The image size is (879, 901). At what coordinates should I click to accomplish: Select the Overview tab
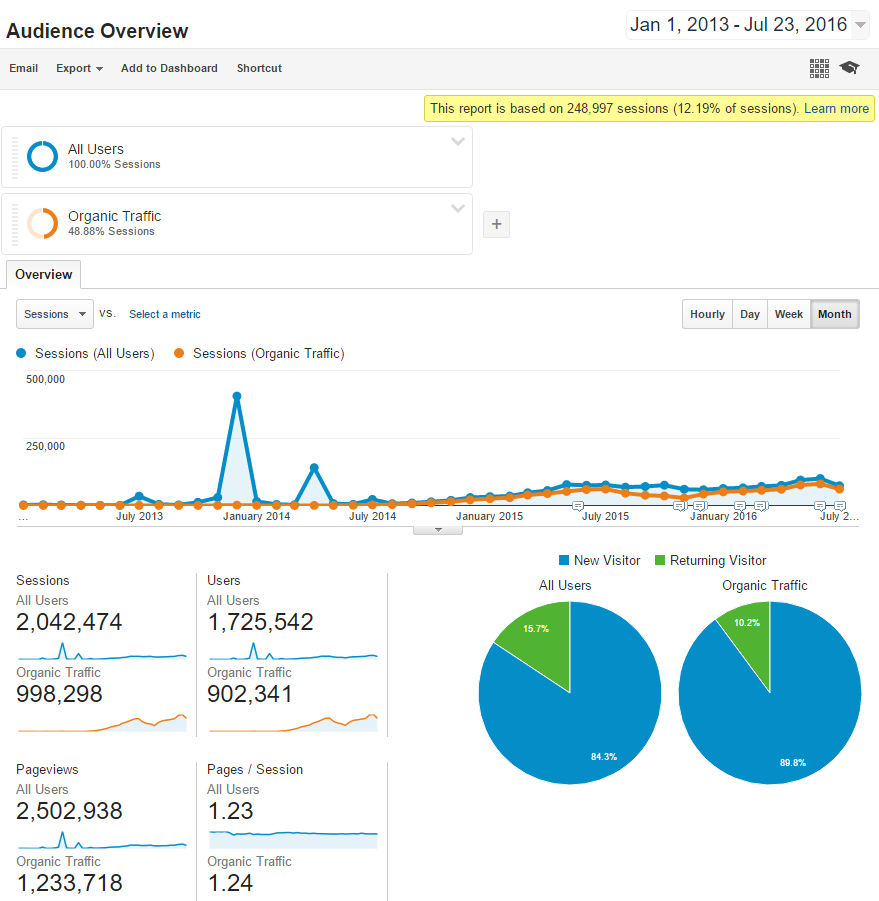click(x=43, y=274)
